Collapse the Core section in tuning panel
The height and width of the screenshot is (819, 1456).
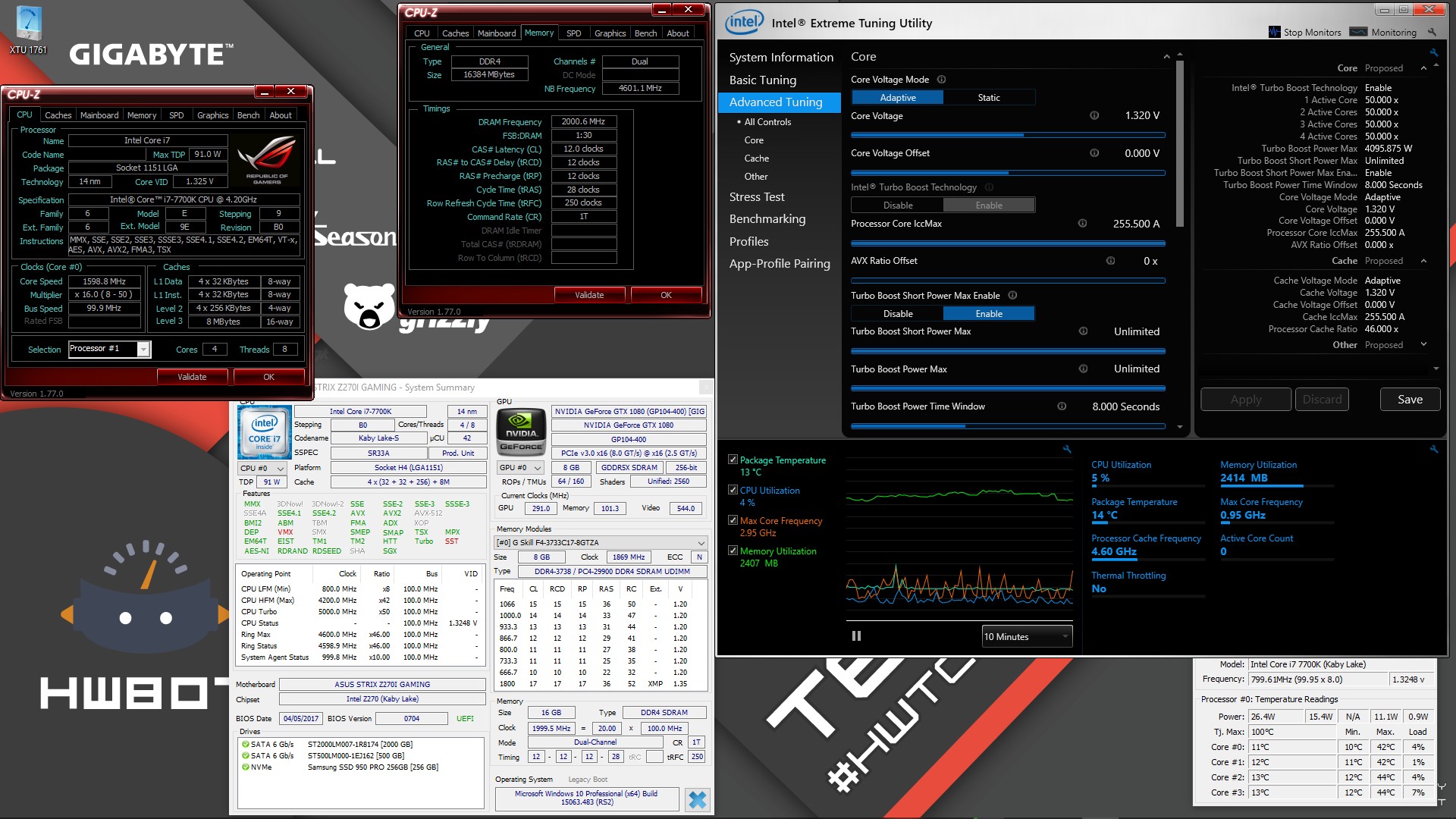tap(1166, 58)
